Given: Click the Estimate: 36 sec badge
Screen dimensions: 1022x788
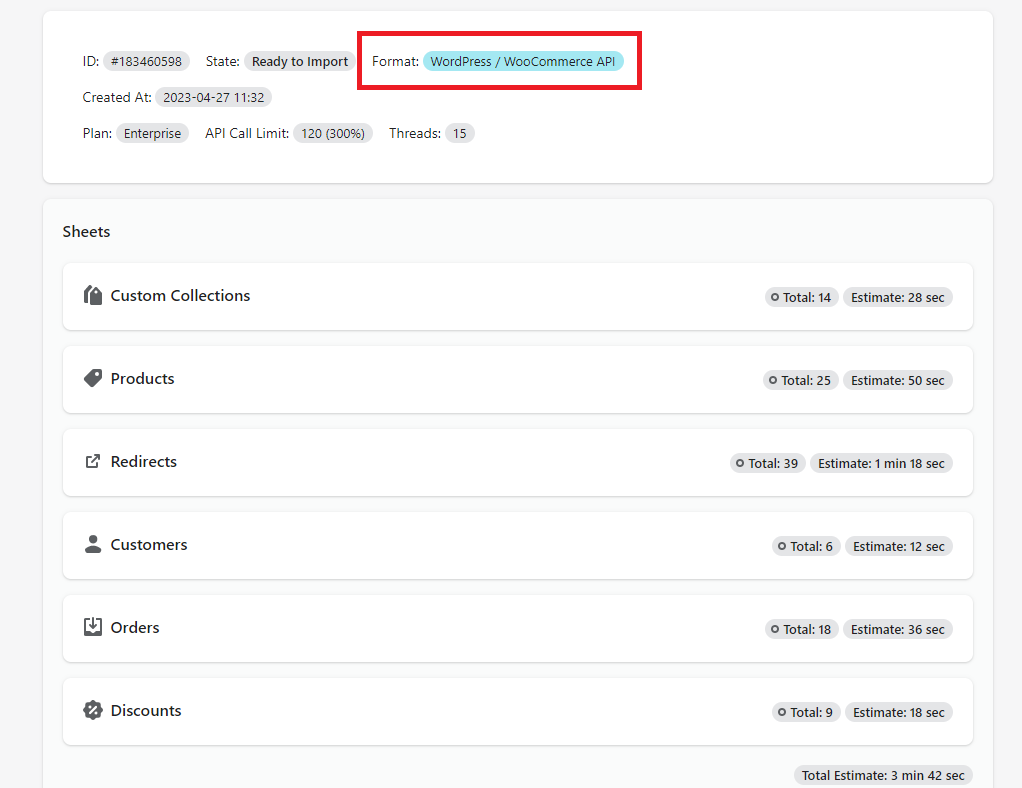Looking at the screenshot, I should pyautogui.click(x=898, y=629).
